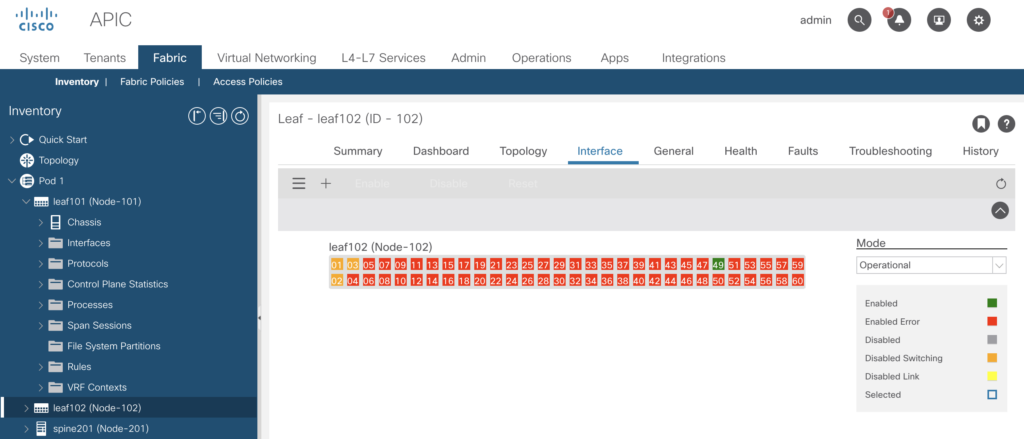
Task: Click the admin user label
Action: click(816, 20)
